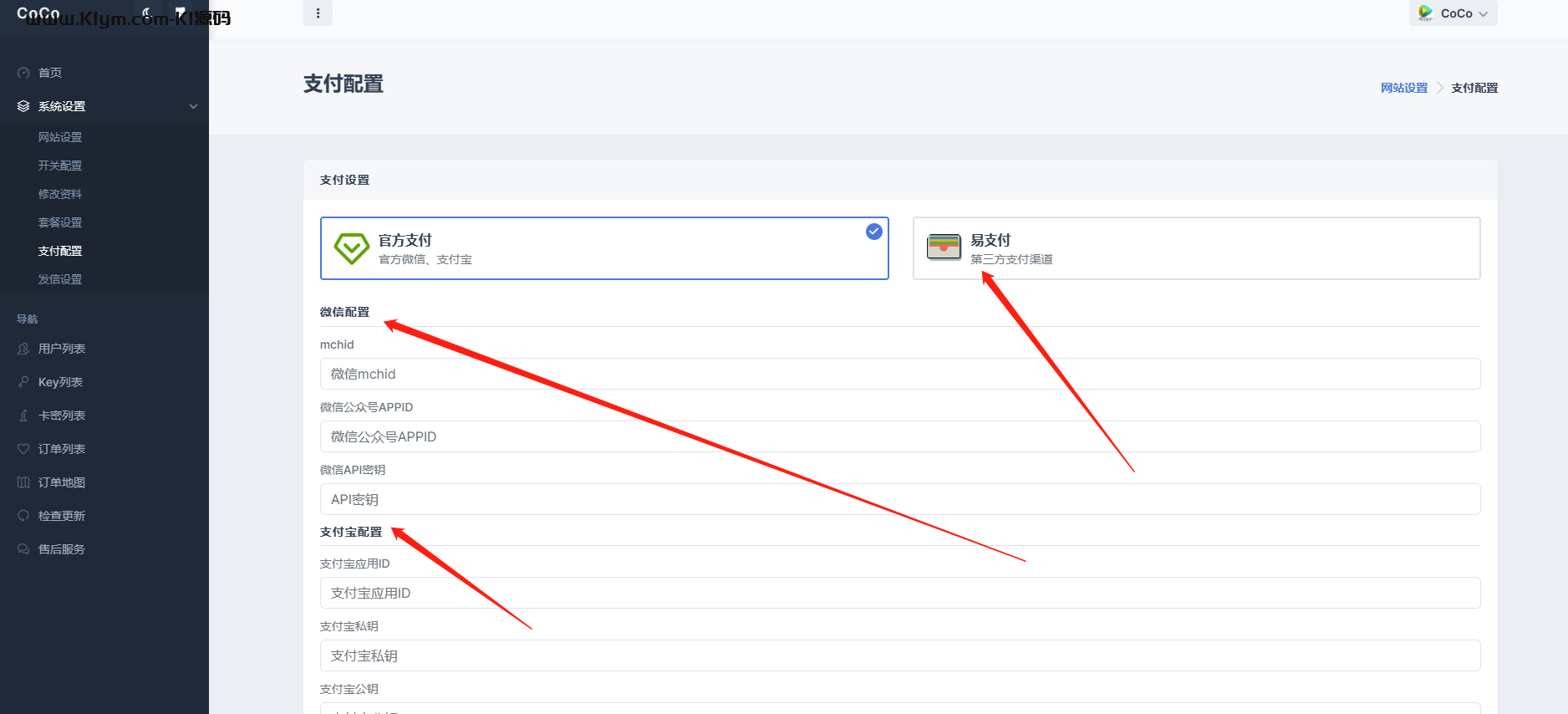The width and height of the screenshot is (1568, 714).
Task: Go to 发信设置 sidebar menu item
Action: [60, 279]
